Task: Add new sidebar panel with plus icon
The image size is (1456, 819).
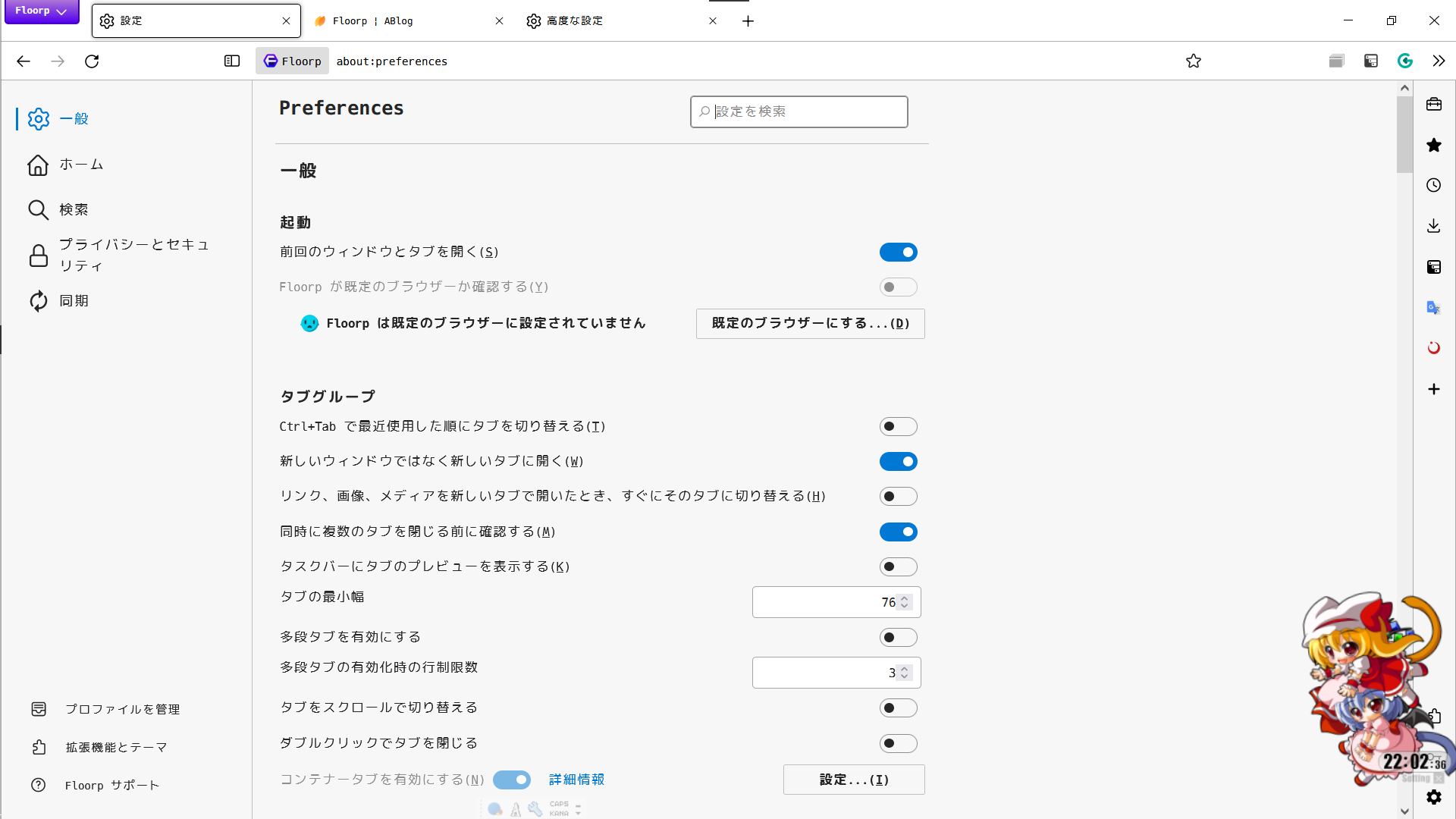Action: [x=1433, y=389]
